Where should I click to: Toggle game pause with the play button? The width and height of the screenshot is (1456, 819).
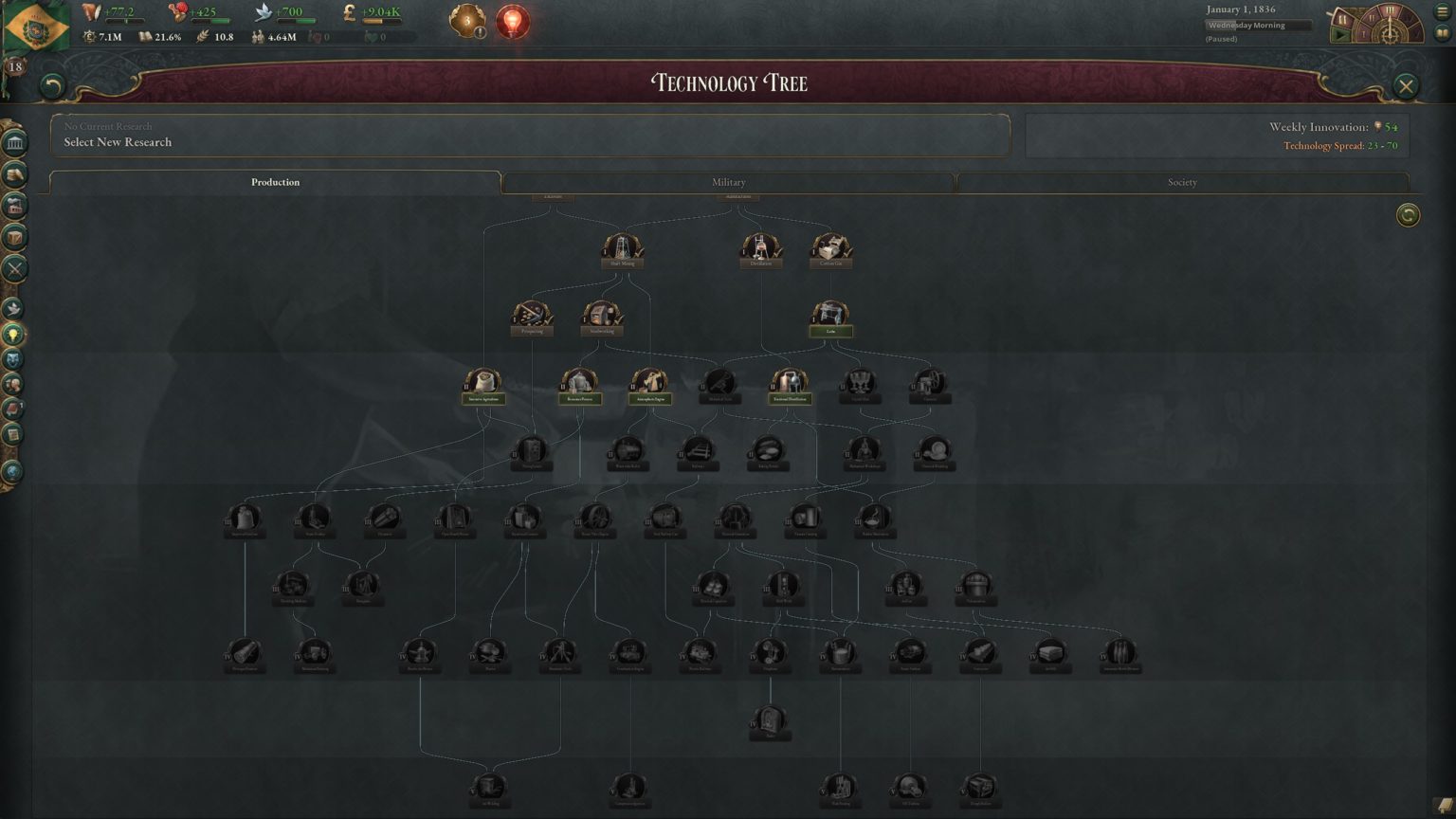click(1340, 34)
